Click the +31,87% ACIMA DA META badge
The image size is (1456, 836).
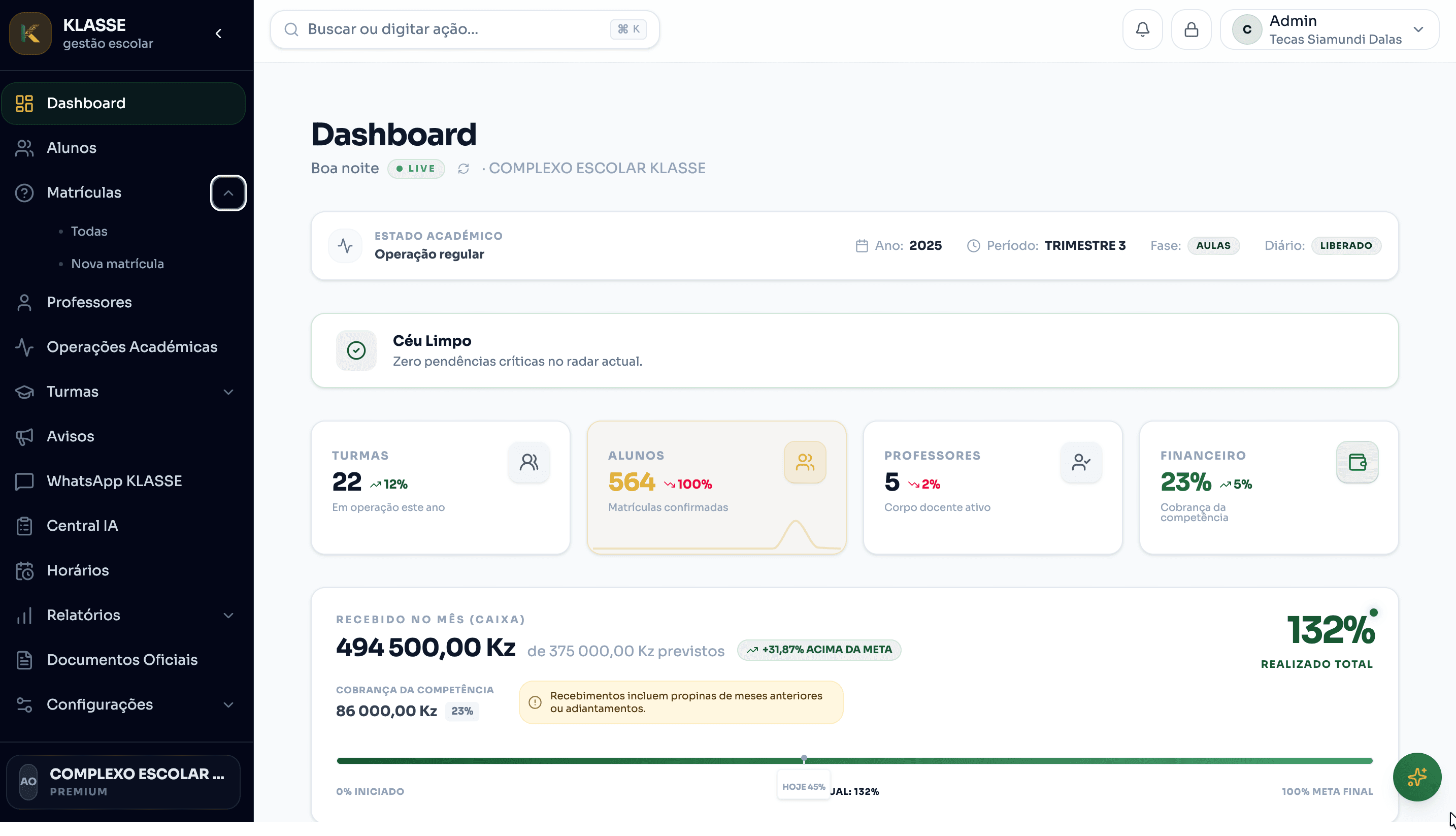tap(818, 650)
